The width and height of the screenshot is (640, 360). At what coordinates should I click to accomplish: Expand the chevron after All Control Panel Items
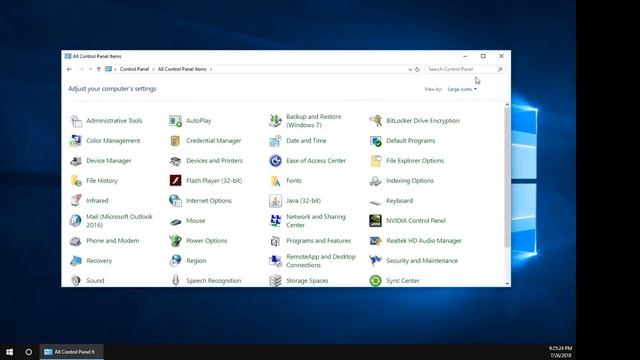click(x=211, y=69)
